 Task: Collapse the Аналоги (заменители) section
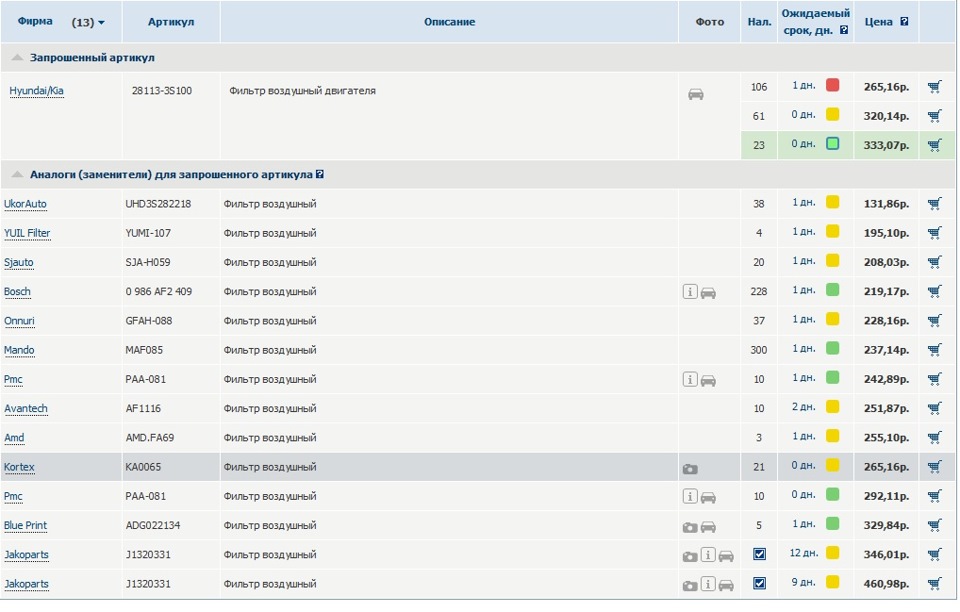[18, 175]
